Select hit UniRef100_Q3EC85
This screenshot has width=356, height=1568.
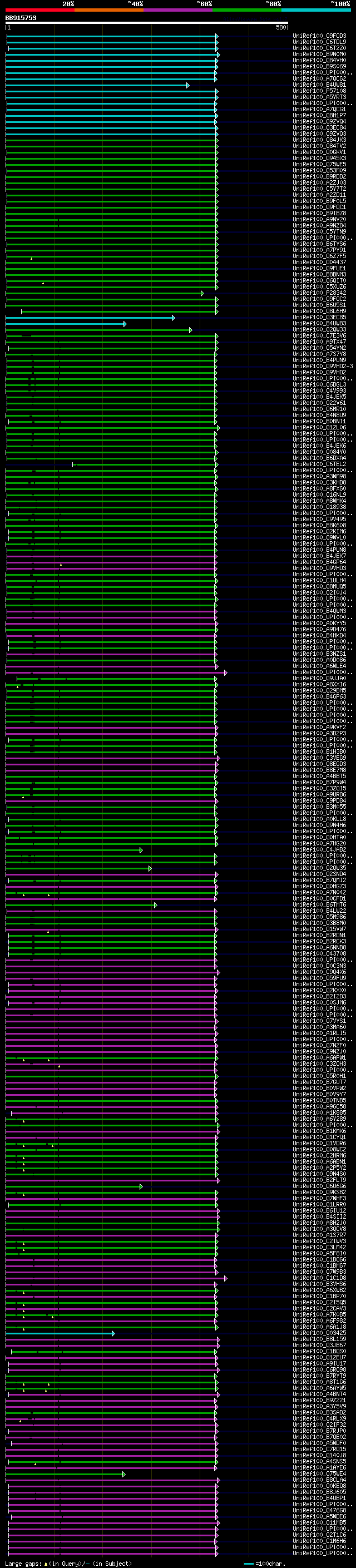(319, 317)
